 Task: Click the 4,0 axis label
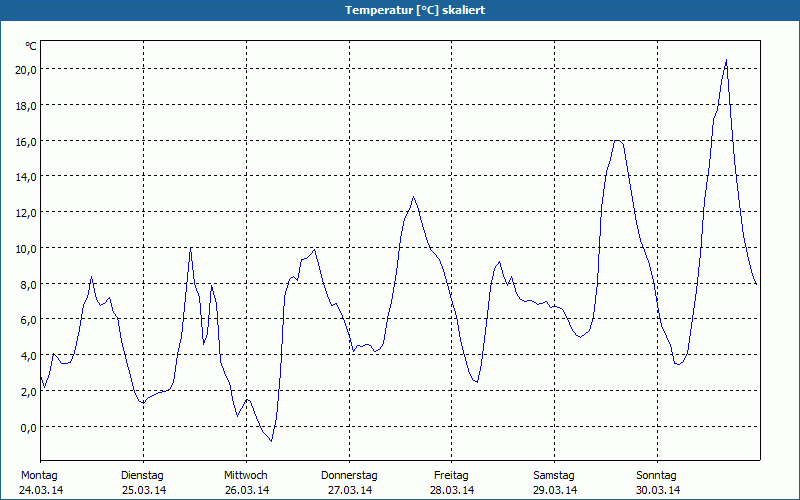pos(28,356)
